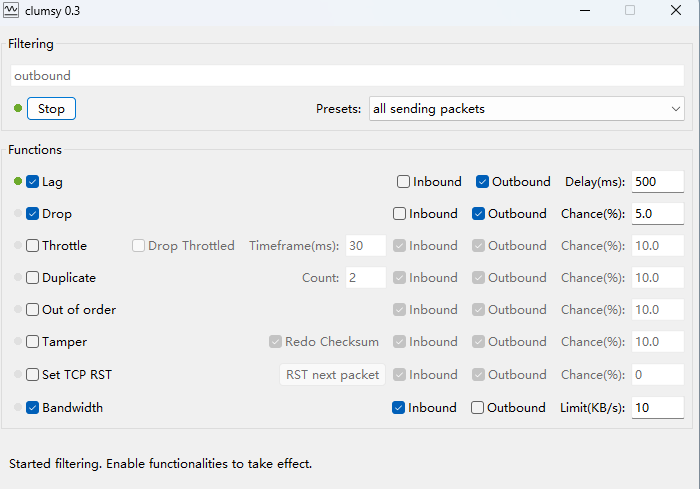Screen dimensions: 700x489
Task: Toggle Outbound for Set TCP RST
Action: [x=478, y=374]
